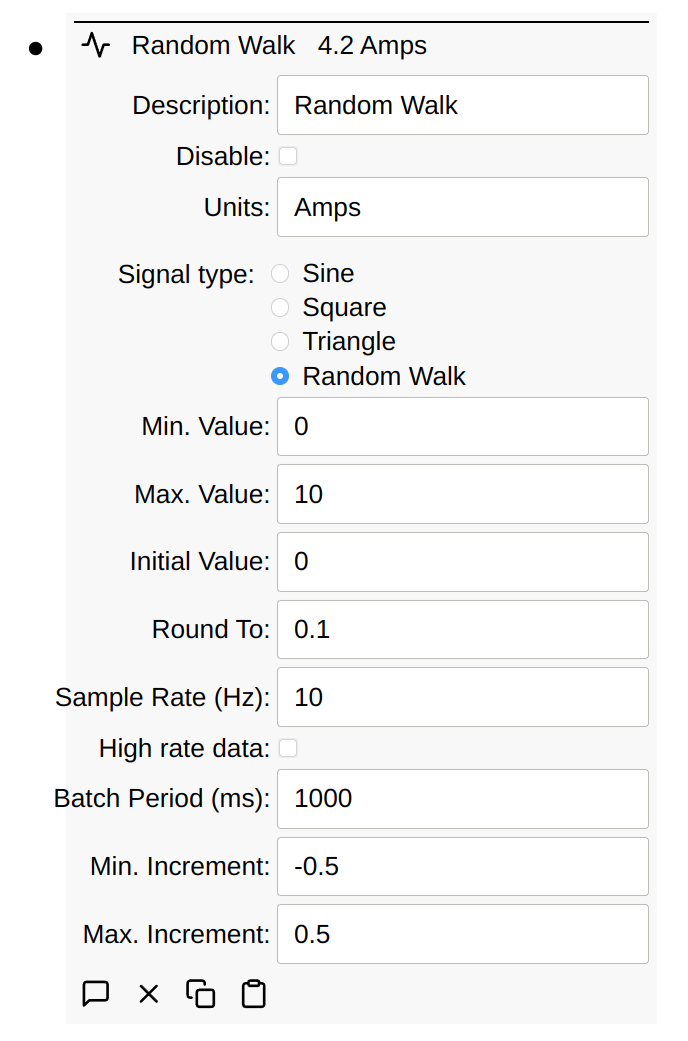Select the Sine signal type
Screen dimensions: 688x1041
281,274
